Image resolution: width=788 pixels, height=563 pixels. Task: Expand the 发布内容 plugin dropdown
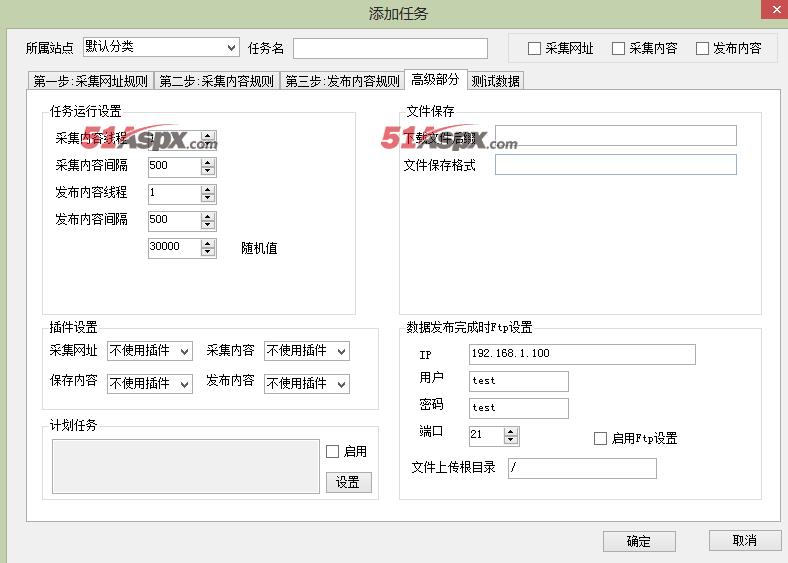(306, 383)
